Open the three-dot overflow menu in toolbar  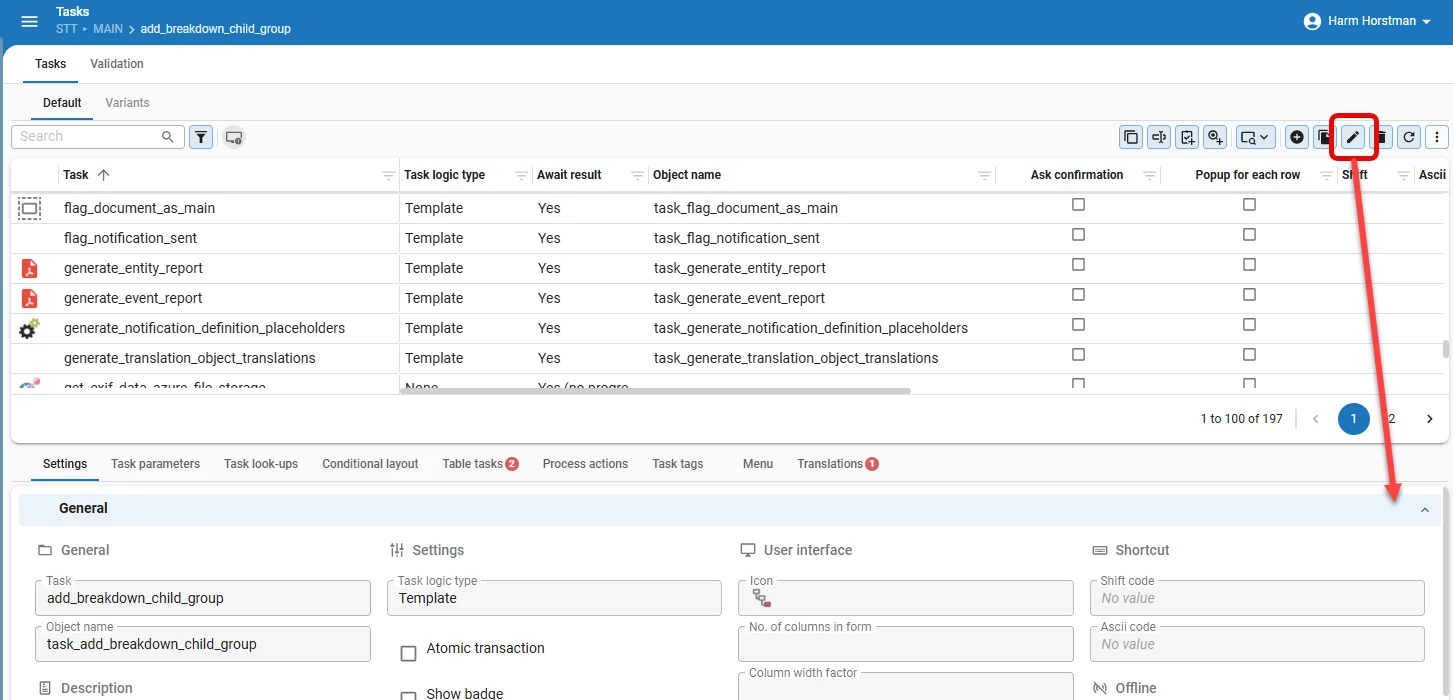(x=1437, y=137)
